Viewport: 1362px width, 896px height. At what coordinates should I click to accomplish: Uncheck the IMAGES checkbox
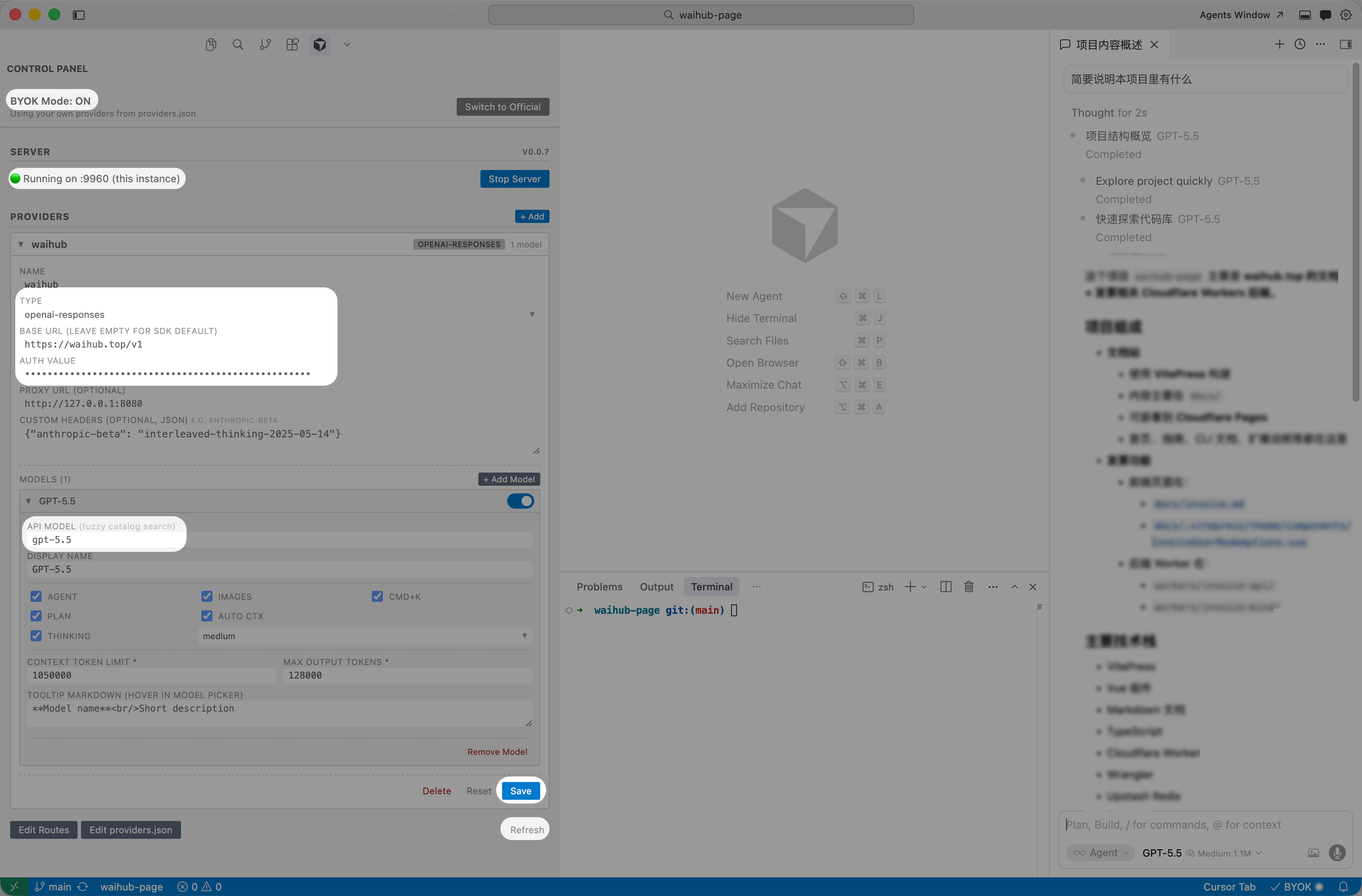(207, 597)
